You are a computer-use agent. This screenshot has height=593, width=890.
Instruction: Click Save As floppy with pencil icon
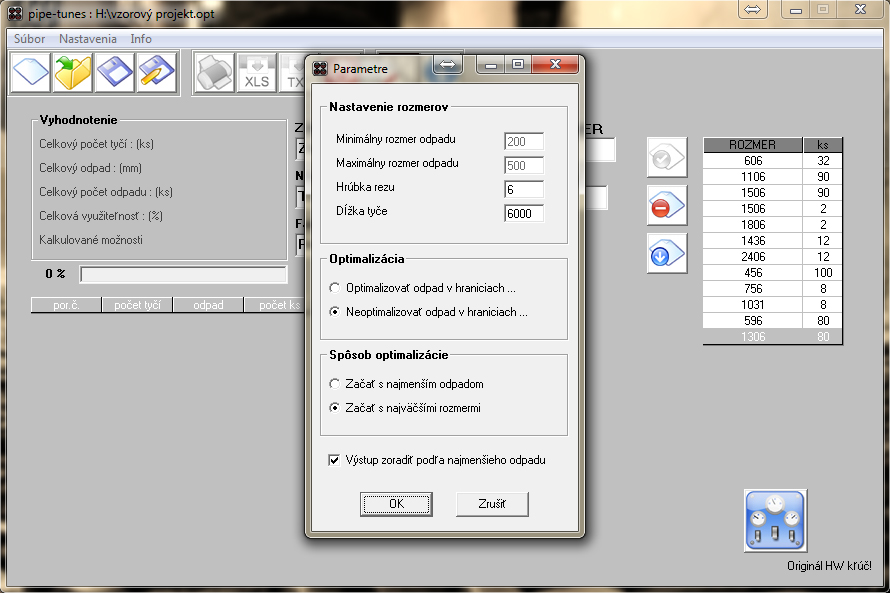click(x=157, y=73)
